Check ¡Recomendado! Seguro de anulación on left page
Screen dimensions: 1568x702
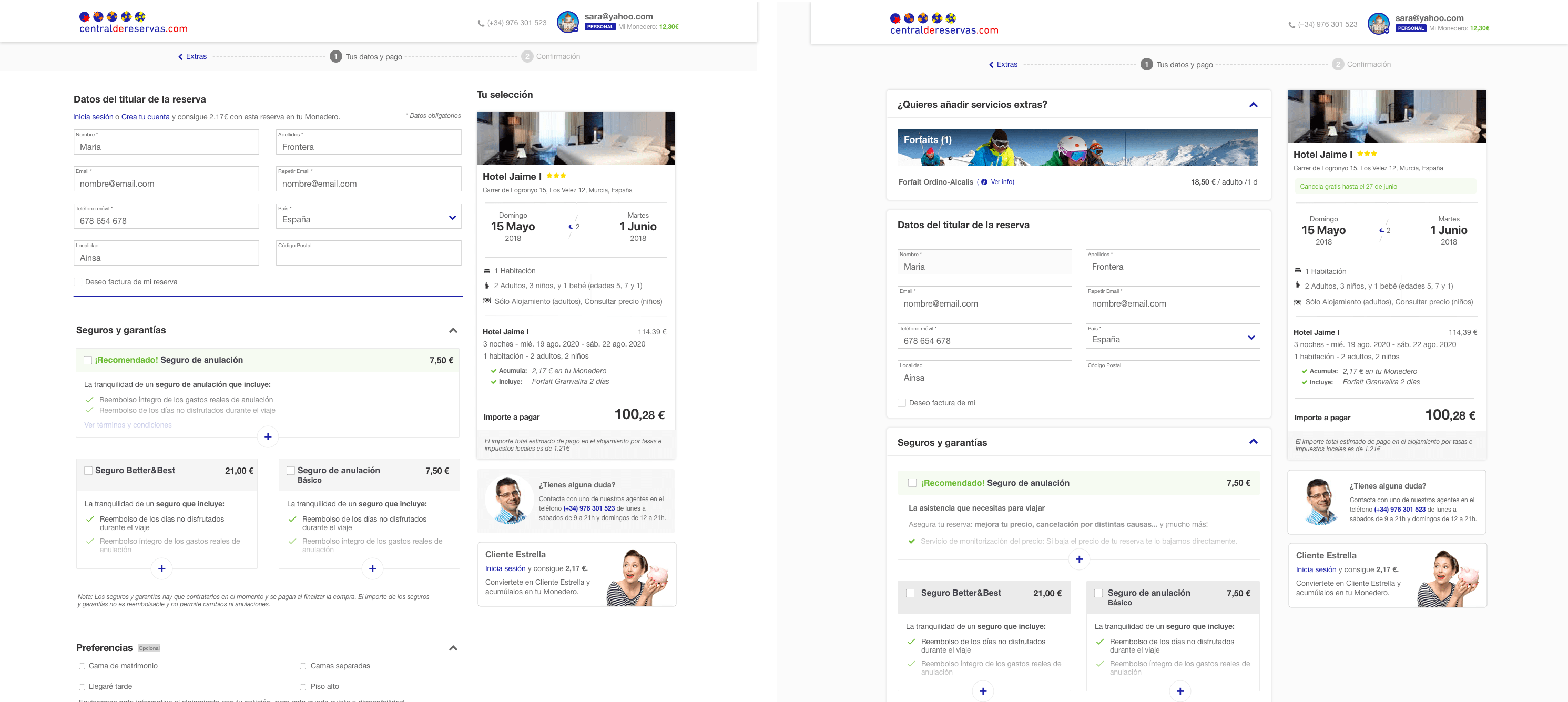pos(88,360)
